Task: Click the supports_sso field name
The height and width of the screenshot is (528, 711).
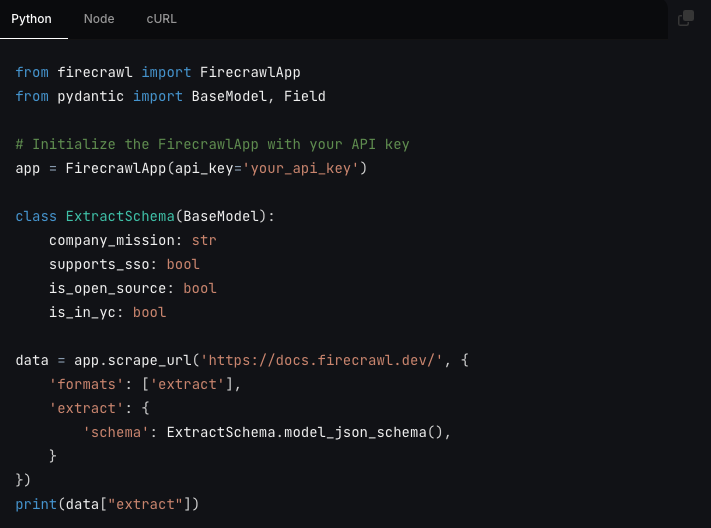Action: (100, 264)
